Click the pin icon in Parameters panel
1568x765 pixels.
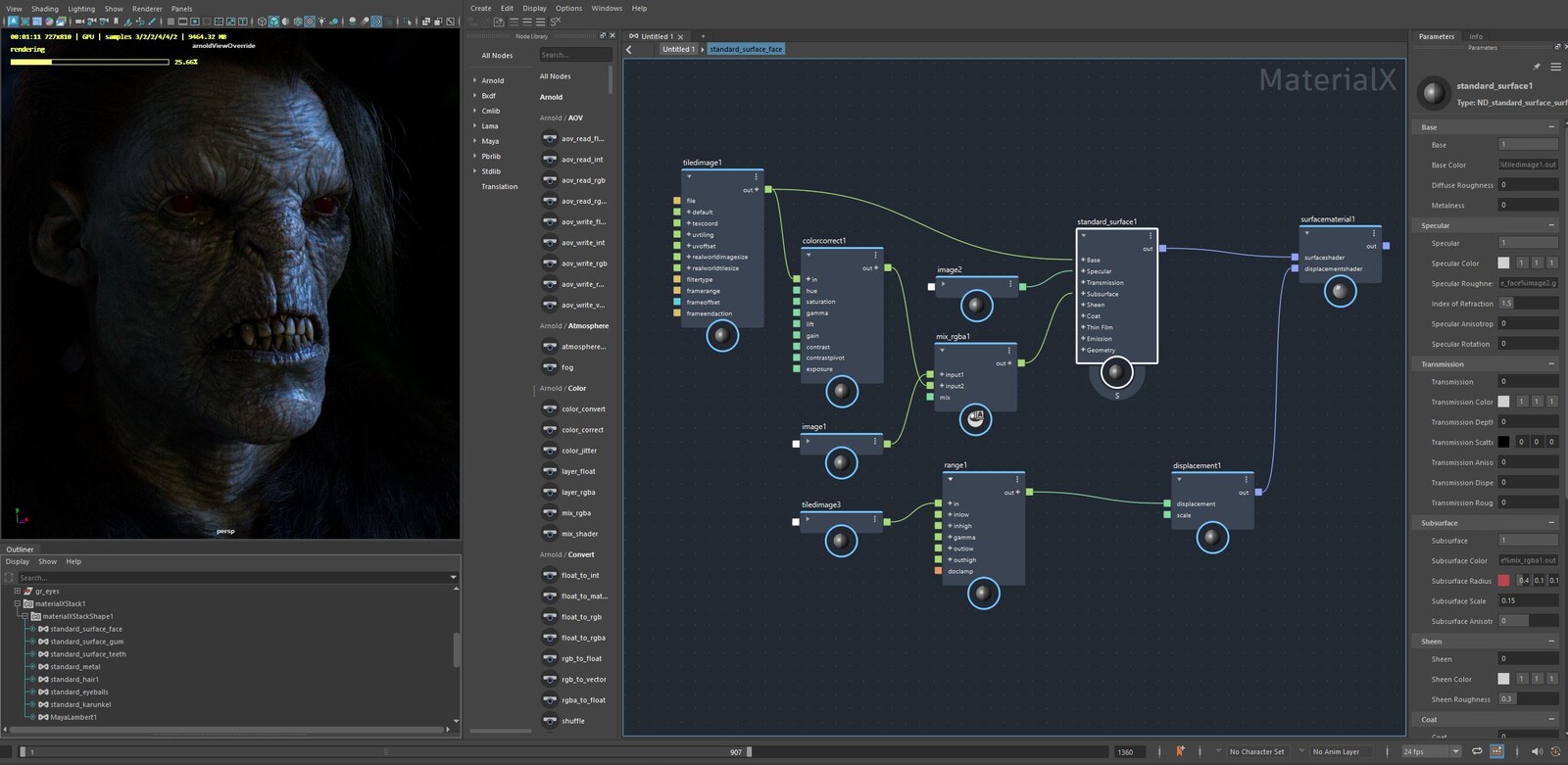click(1537, 67)
